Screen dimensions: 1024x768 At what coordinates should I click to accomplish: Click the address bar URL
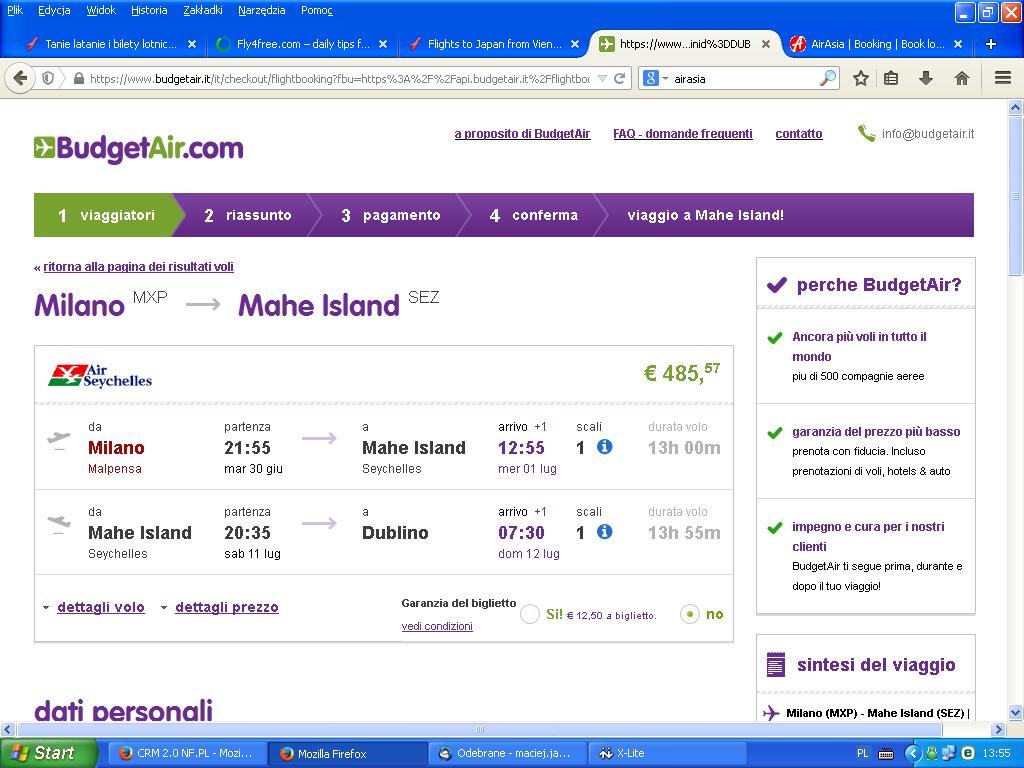(x=340, y=78)
